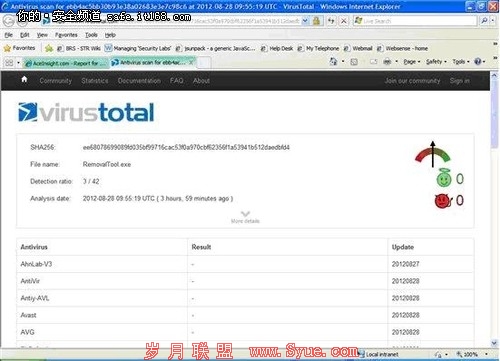The image size is (500, 361).
Task: Click the AhnLab-V3 antivirus row
Action: click(x=245, y=264)
